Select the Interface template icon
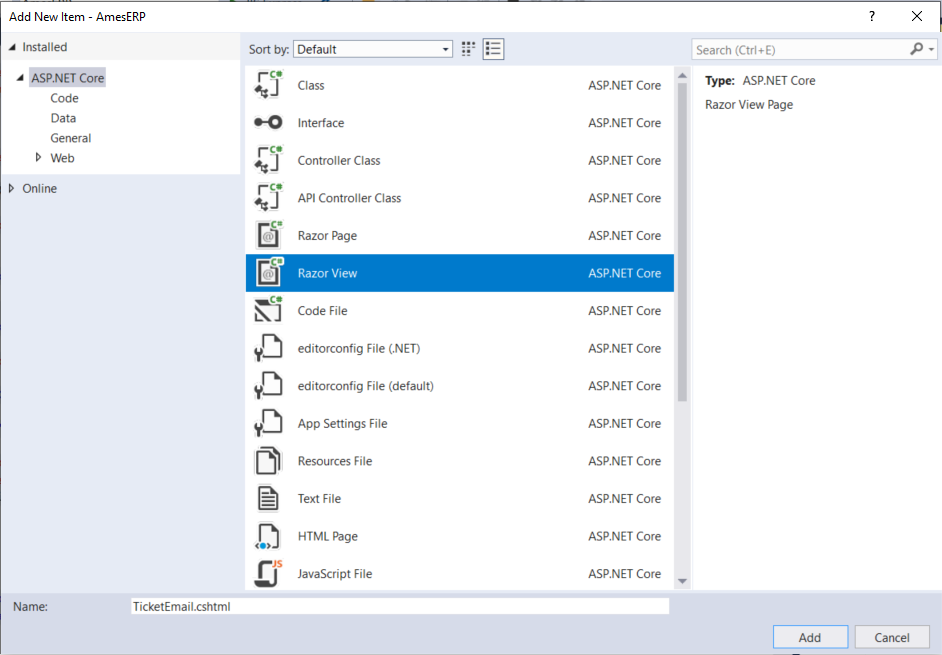The height and width of the screenshot is (655, 942). click(268, 123)
